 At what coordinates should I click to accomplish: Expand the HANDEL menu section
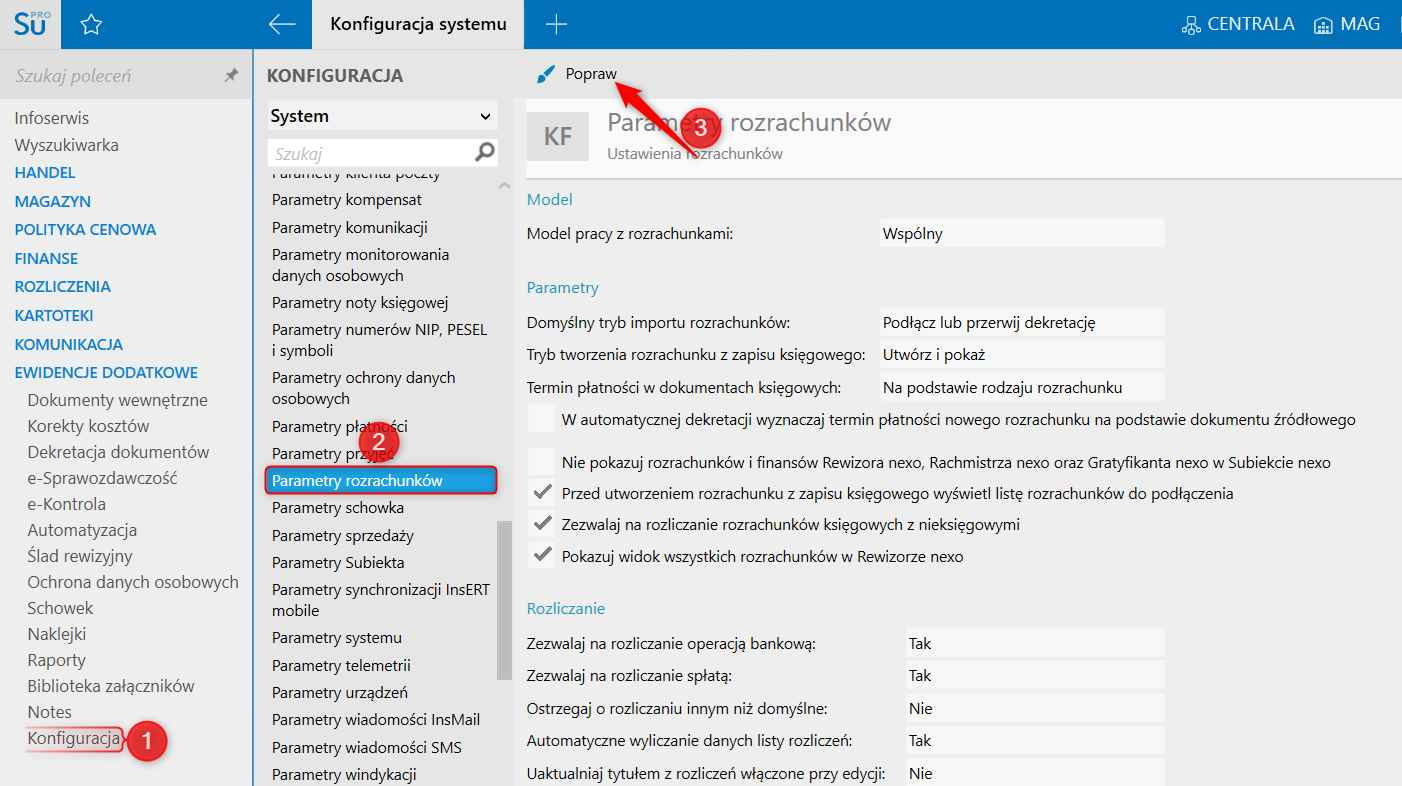[x=45, y=172]
